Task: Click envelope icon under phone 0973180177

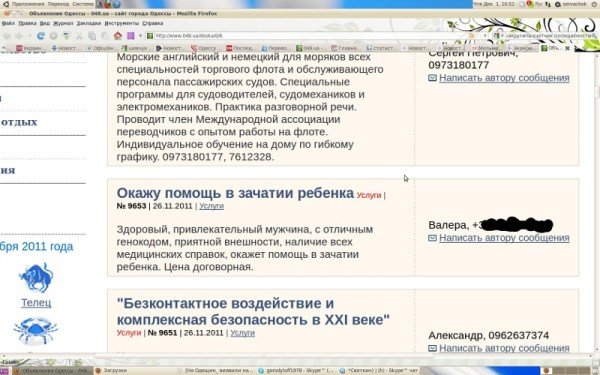Action: (x=432, y=78)
